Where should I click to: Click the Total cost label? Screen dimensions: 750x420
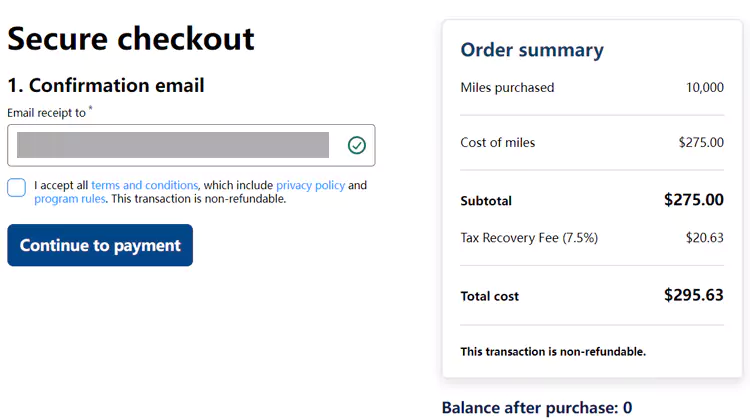(x=490, y=296)
